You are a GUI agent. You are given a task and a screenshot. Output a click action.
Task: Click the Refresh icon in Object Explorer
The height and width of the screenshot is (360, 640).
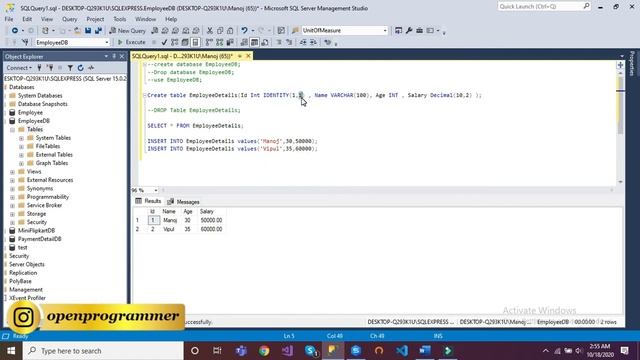[80, 68]
